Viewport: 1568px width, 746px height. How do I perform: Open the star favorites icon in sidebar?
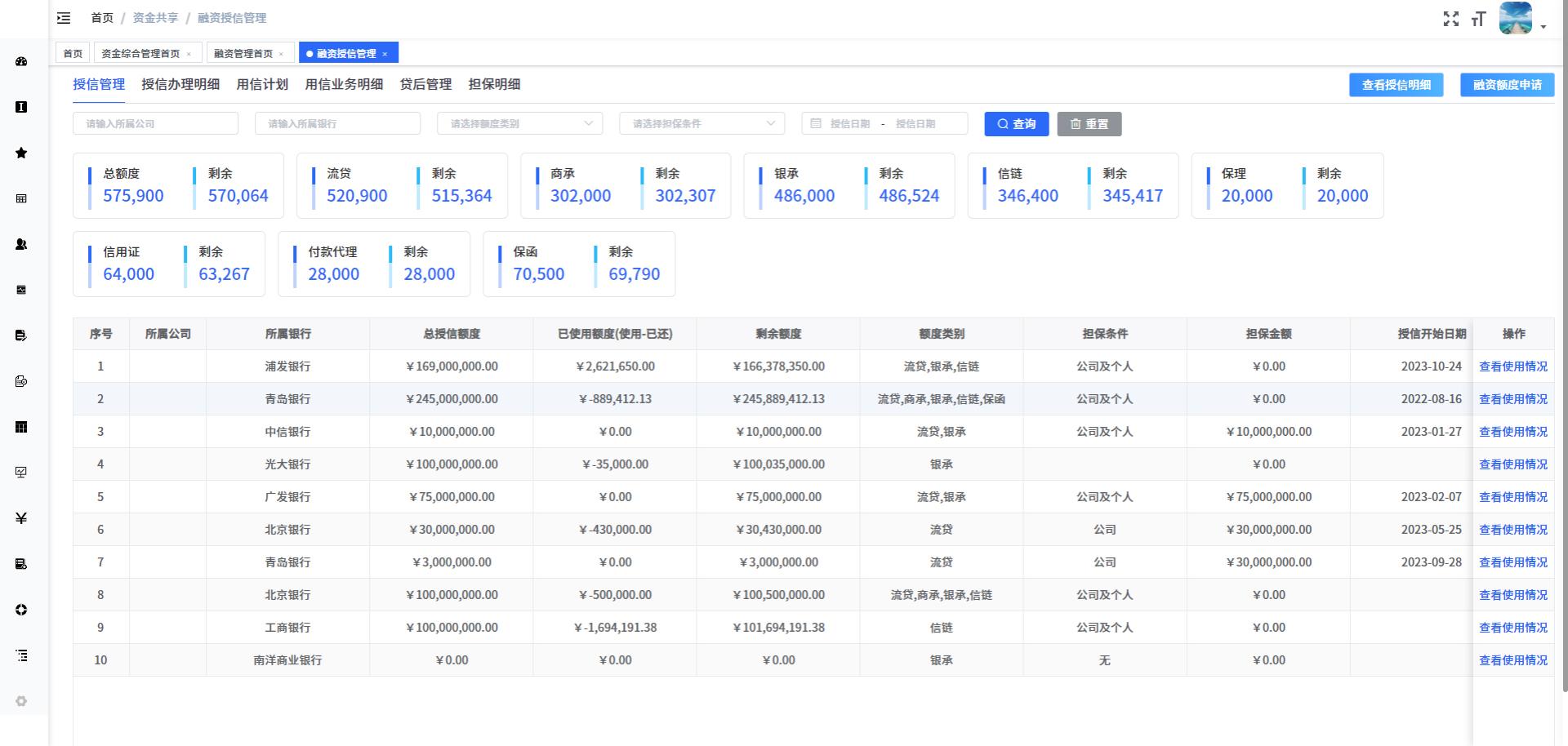click(21, 153)
